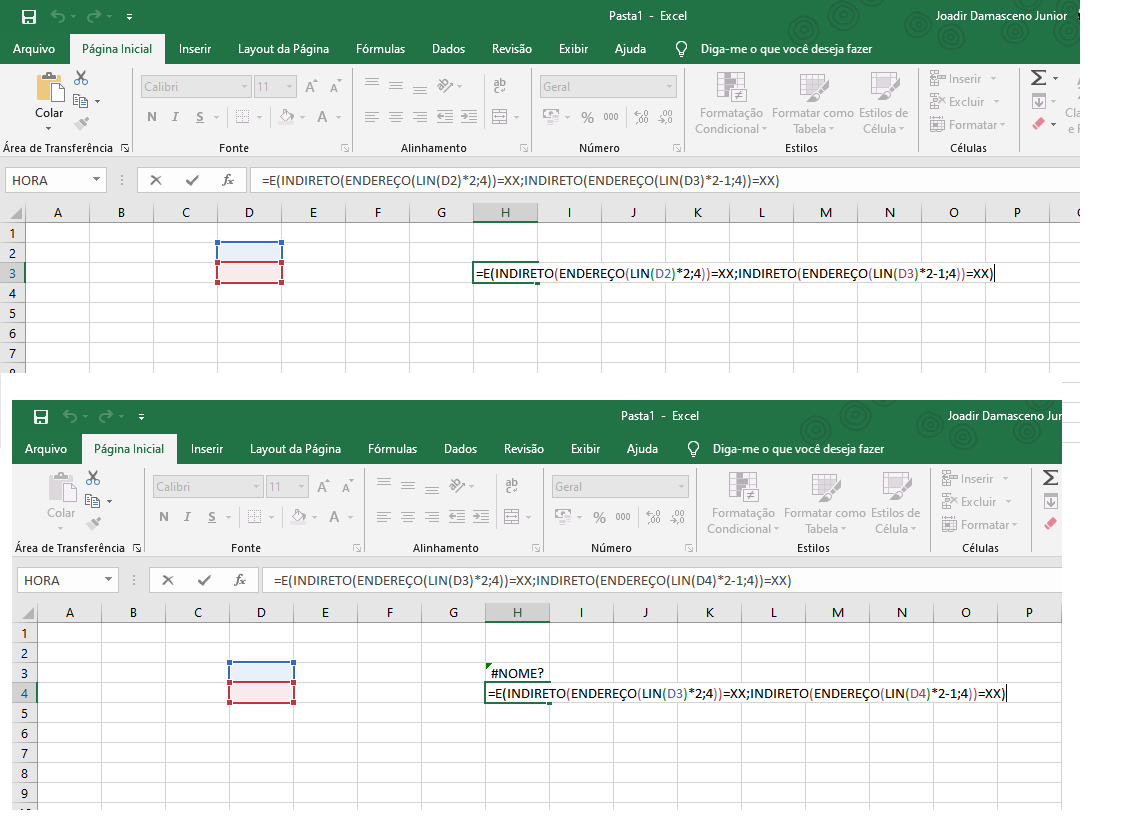1124x840 pixels.
Task: Open Arquivo tab in top window
Action: 34,49
